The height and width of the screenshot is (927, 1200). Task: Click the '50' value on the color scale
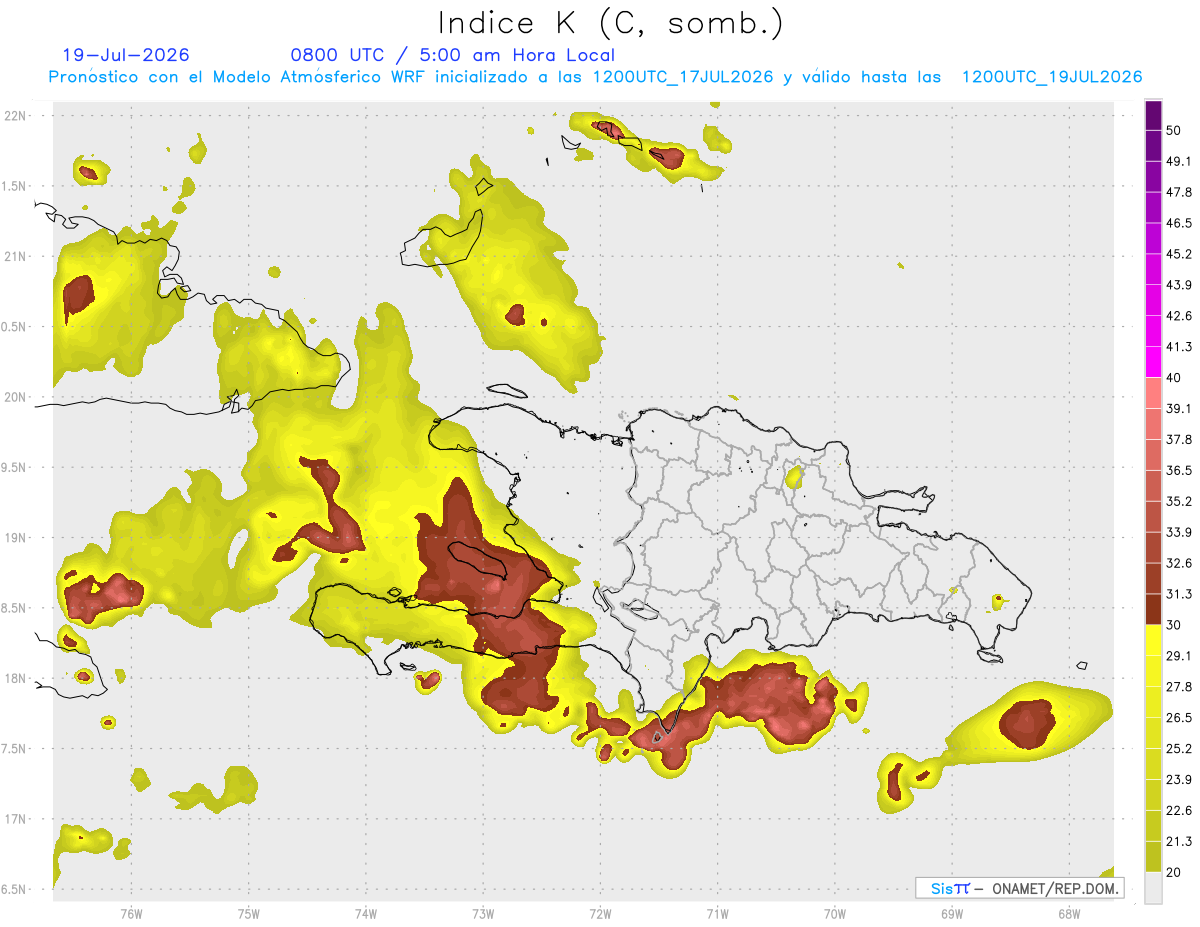1174,130
